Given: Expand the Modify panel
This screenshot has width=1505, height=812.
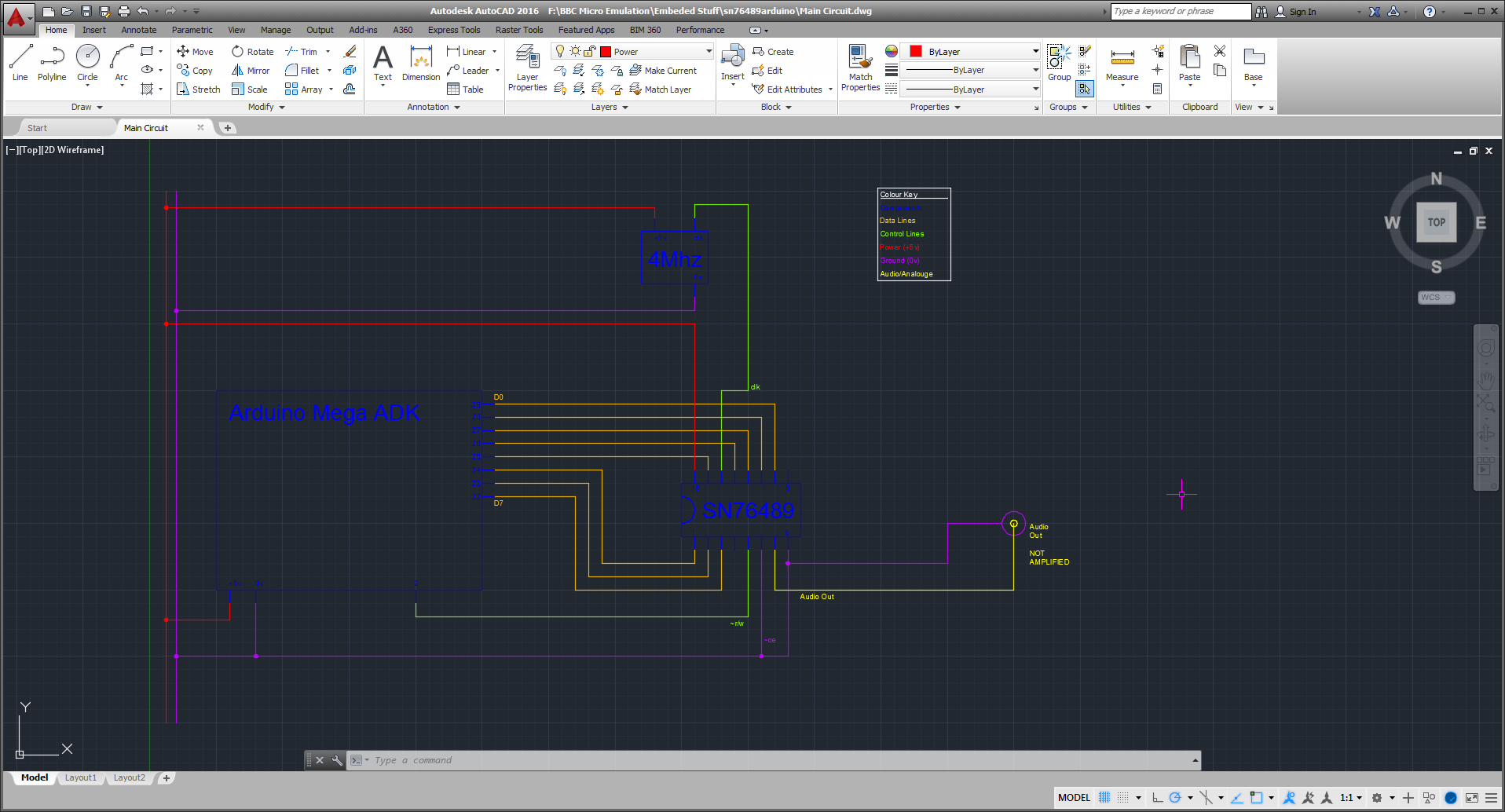Looking at the screenshot, I should (266, 107).
